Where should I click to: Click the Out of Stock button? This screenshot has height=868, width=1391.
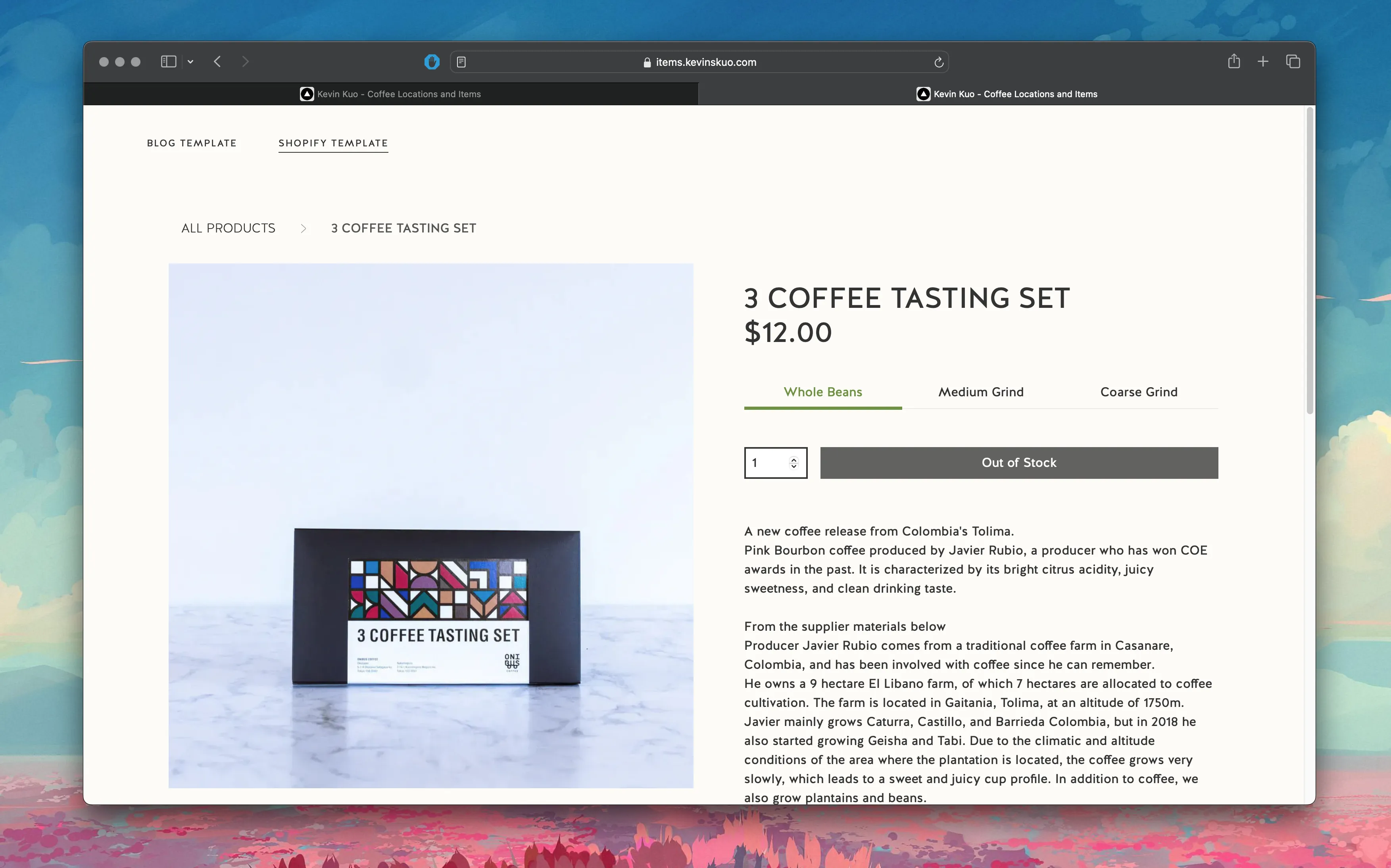click(x=1019, y=462)
